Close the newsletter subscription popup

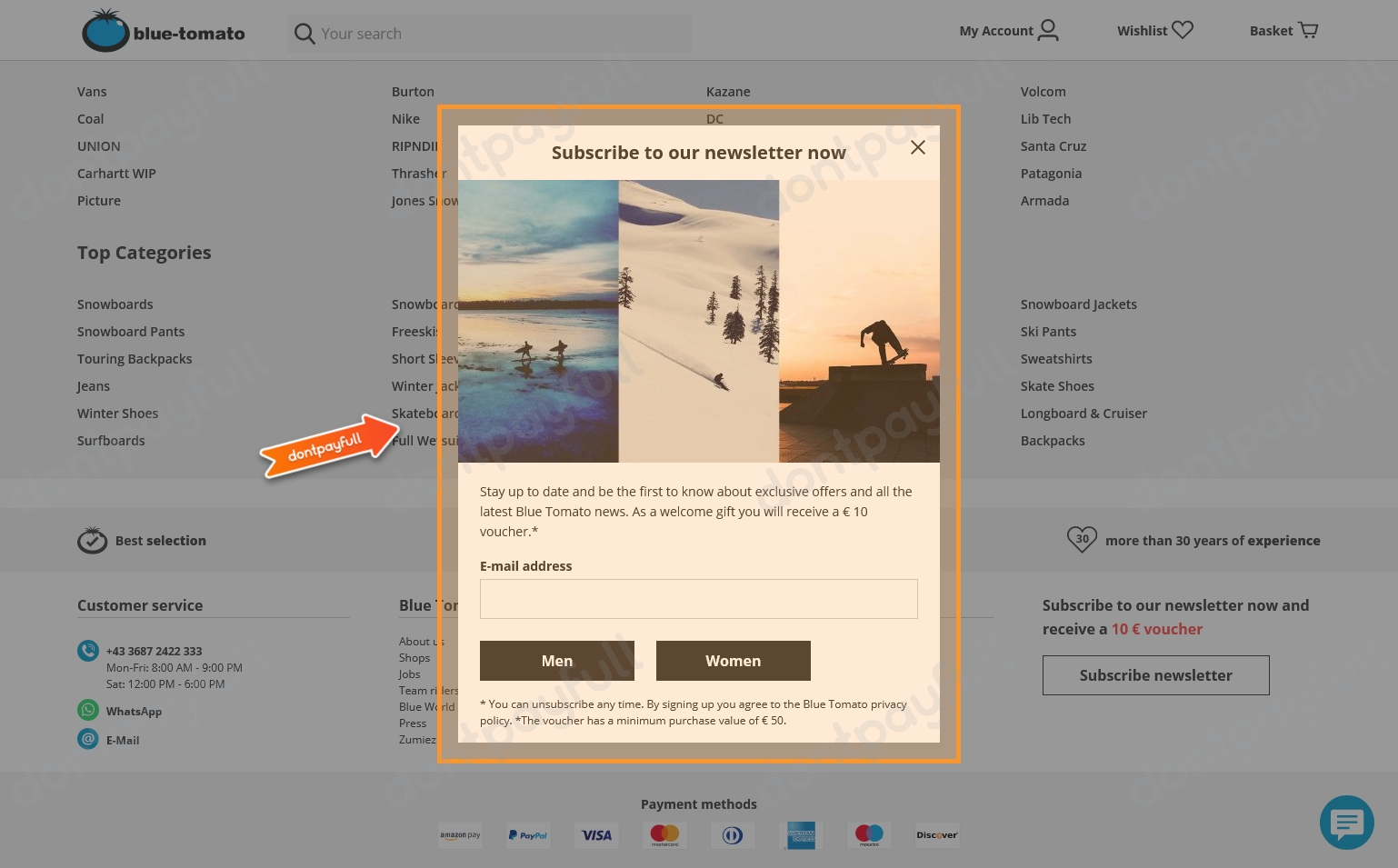coord(917,147)
